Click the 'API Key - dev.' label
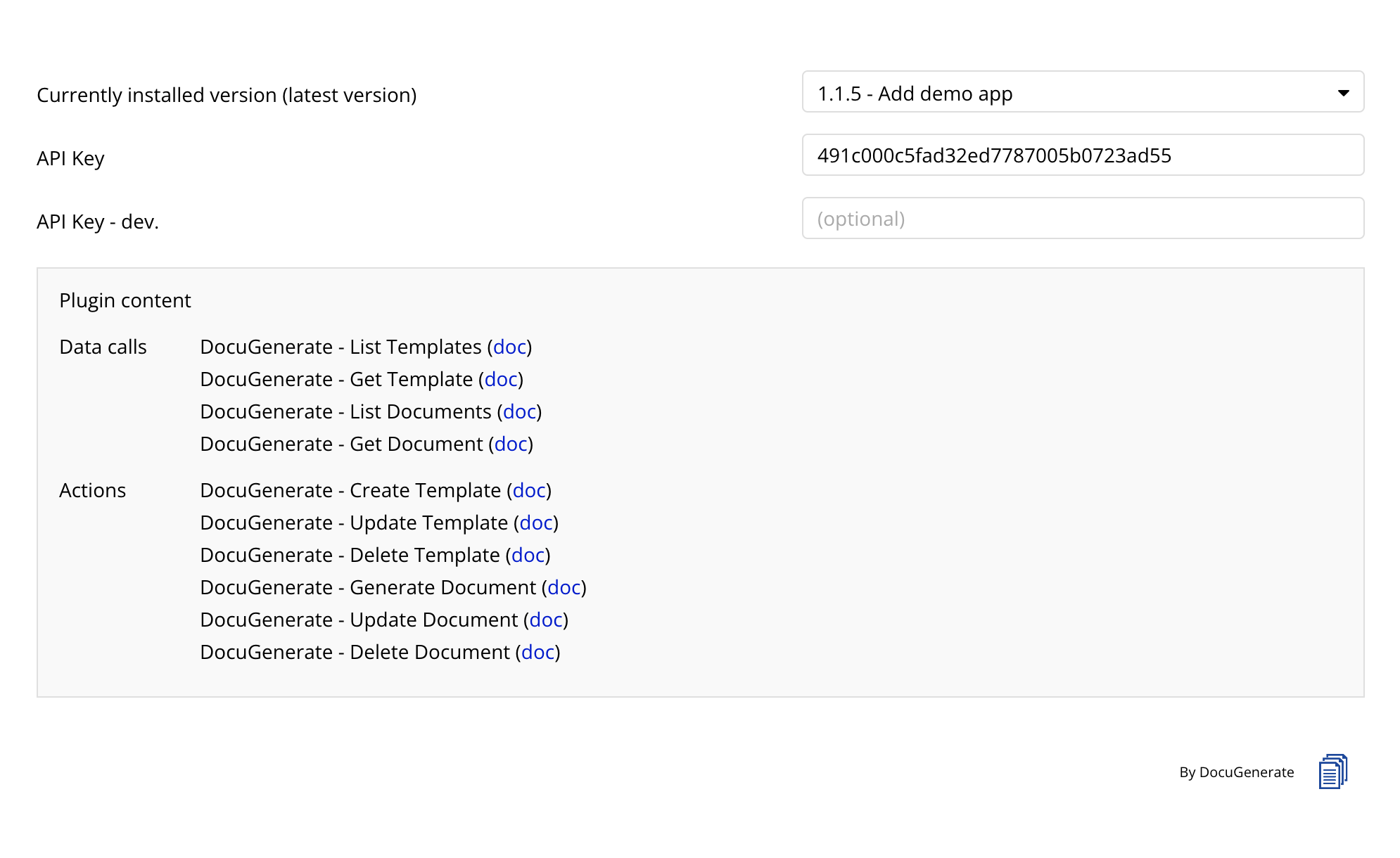Image resolution: width=1400 pixels, height=858 pixels. pyautogui.click(x=98, y=222)
